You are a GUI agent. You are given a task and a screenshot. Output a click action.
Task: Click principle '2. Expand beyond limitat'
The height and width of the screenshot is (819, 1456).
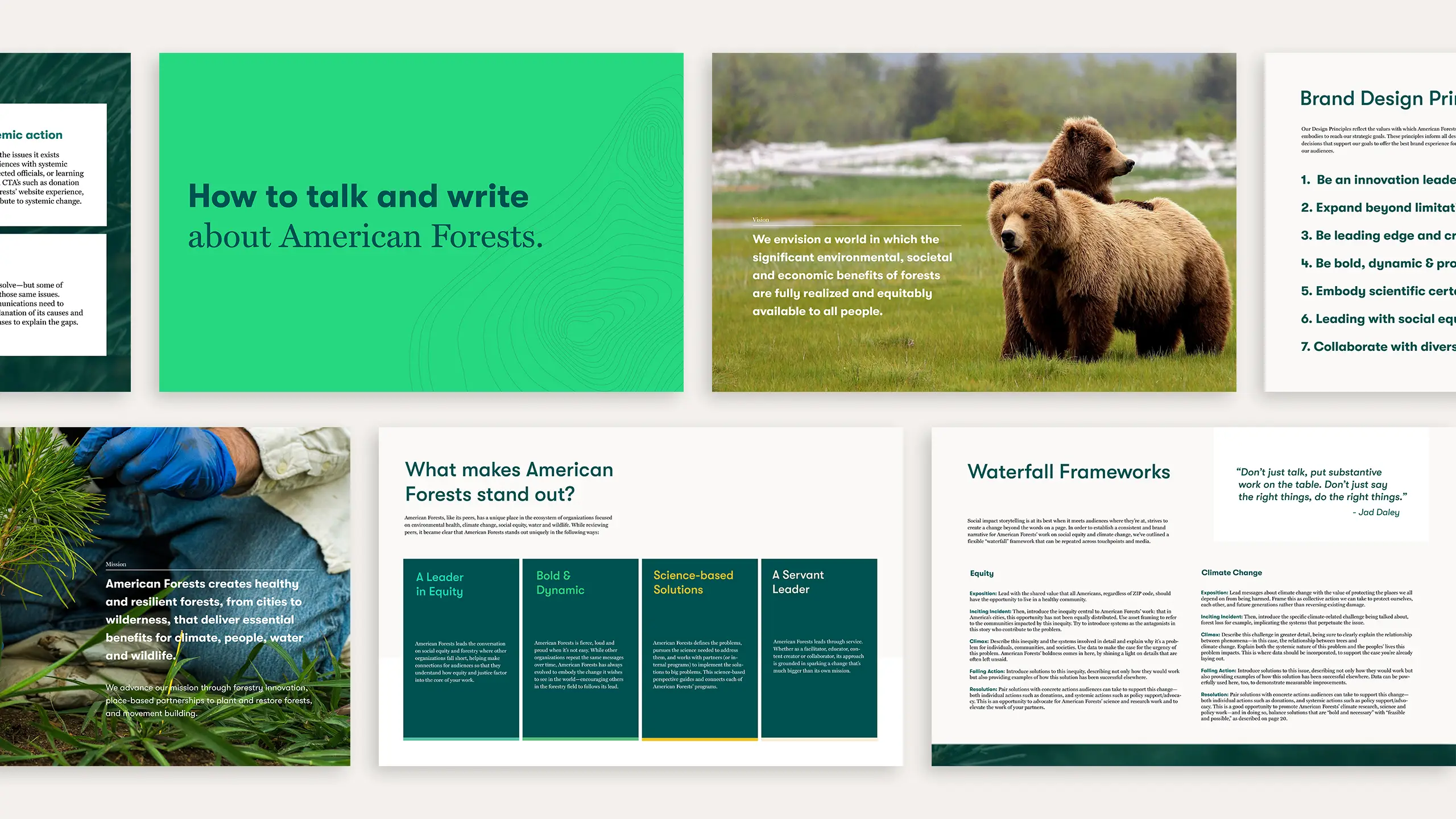(1378, 208)
